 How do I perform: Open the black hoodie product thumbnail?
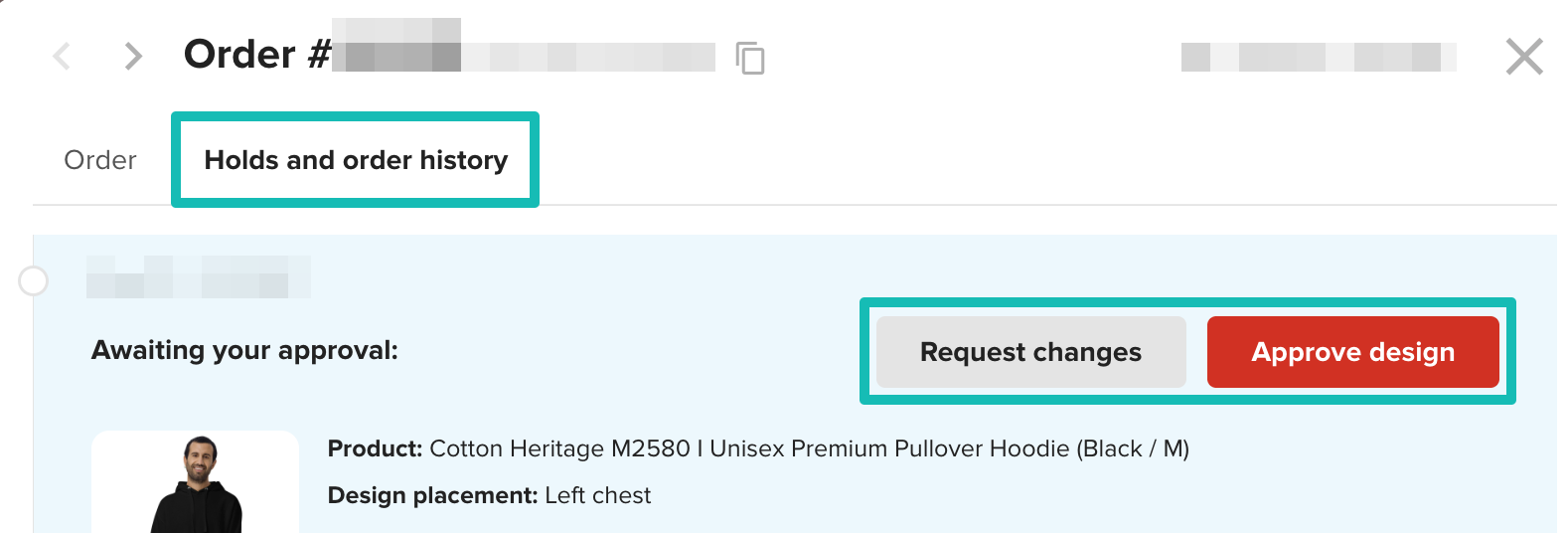click(x=196, y=483)
